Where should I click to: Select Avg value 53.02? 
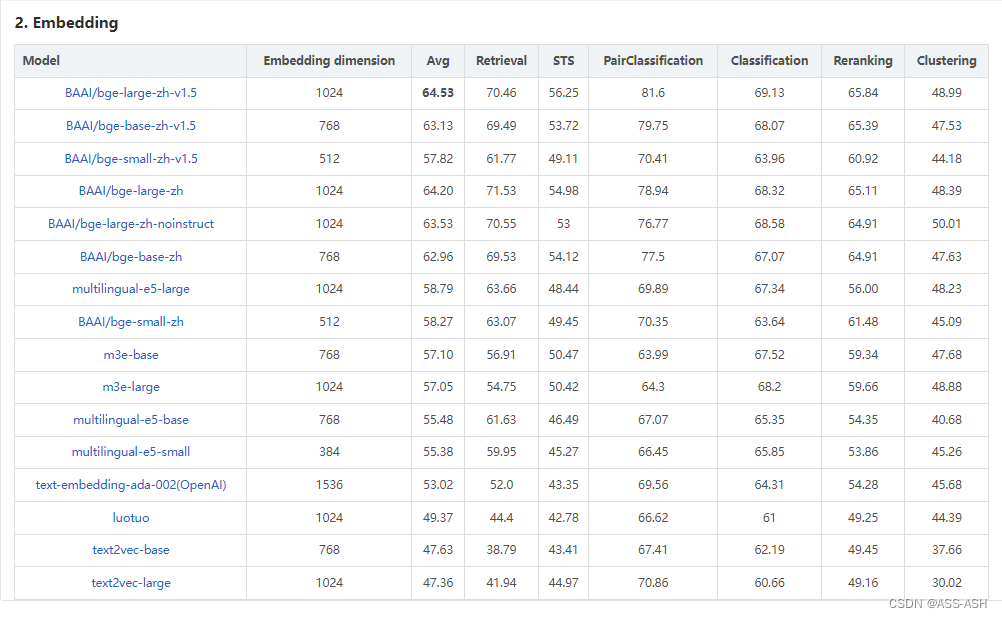click(438, 484)
